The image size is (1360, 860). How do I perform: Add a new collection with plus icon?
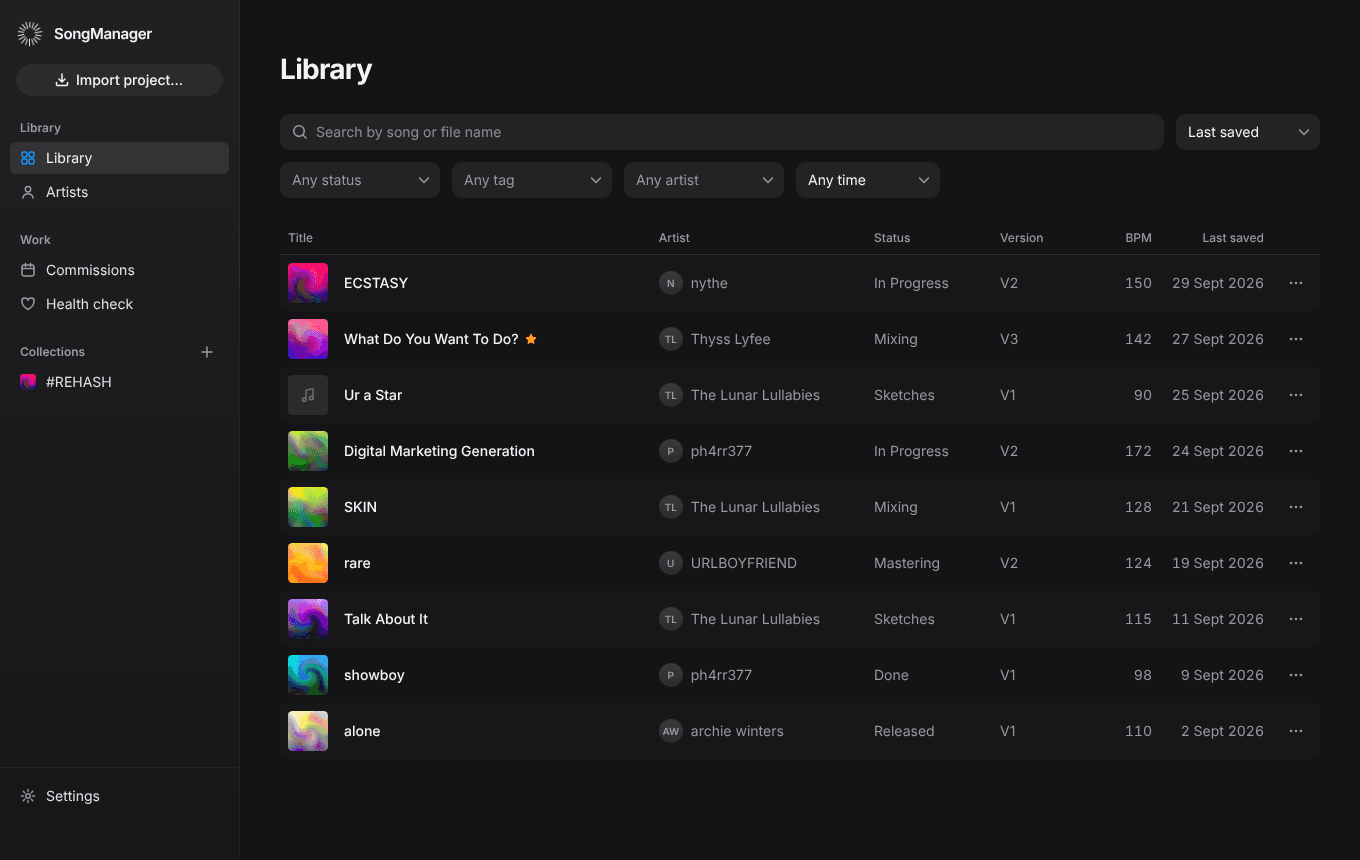[x=207, y=352]
